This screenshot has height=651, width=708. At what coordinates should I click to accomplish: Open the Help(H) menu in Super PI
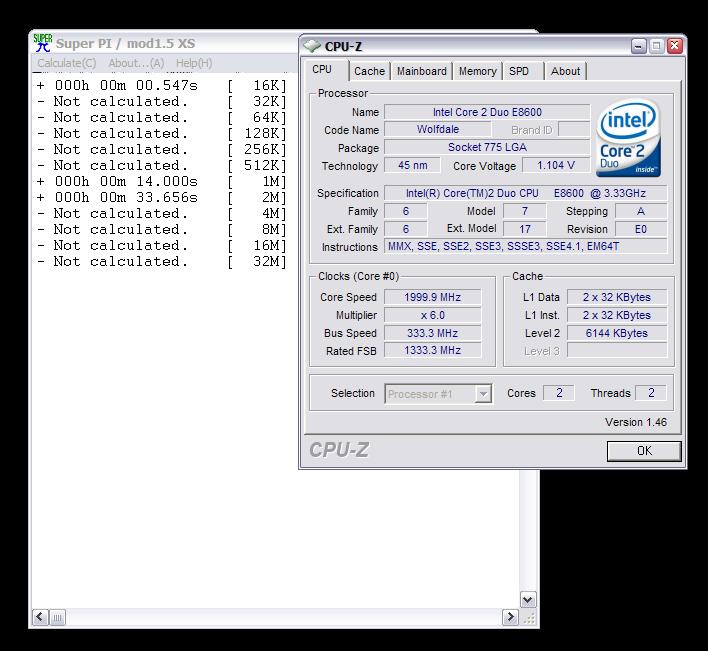[194, 63]
